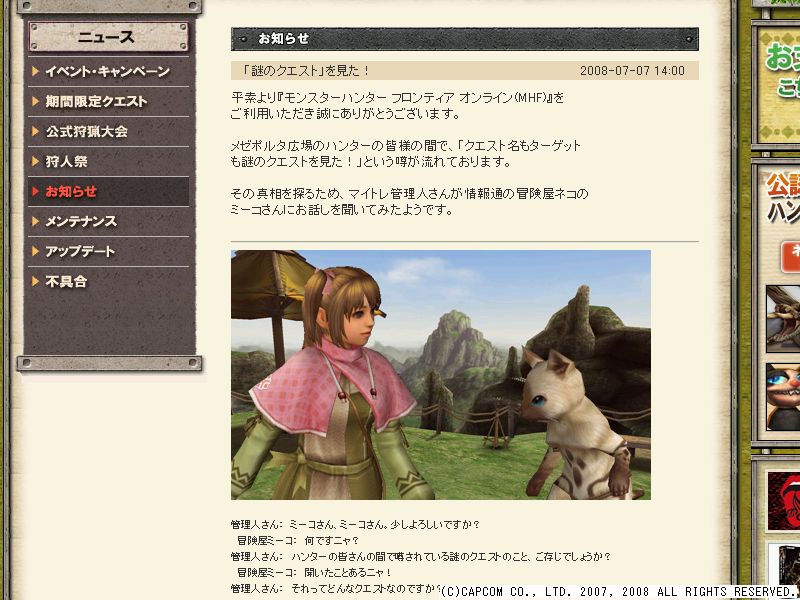Viewport: 800px width, 600px height.
Task: Open the 不具合 bug reports page
Action: point(108,282)
